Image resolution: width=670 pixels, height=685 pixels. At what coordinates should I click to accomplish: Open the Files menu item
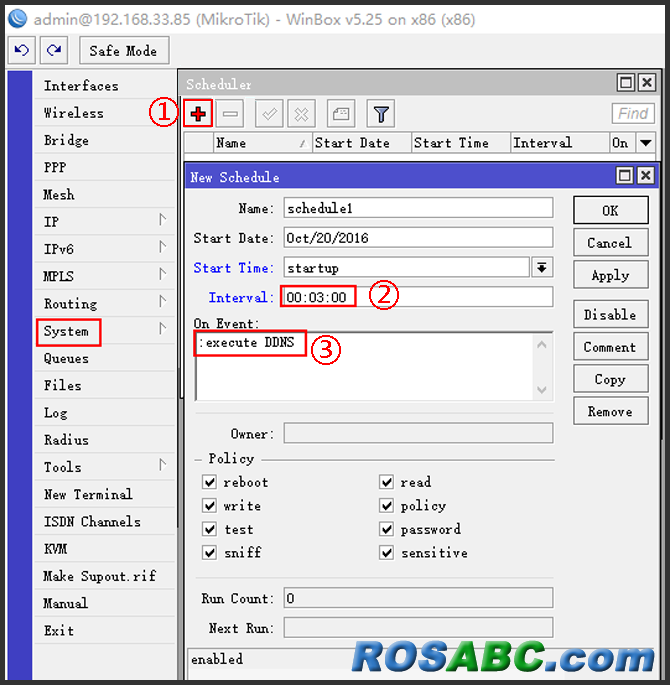(104, 385)
